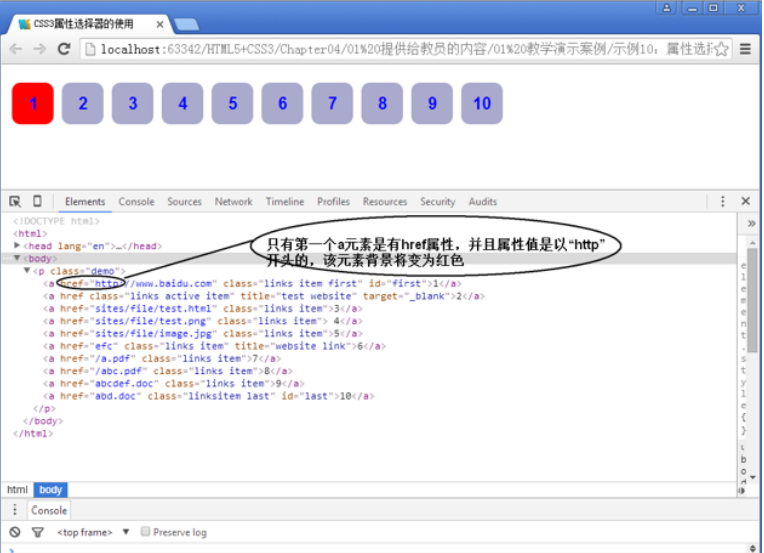The height and width of the screenshot is (553, 764).
Task: Open the Network tab
Action: [x=233, y=202]
